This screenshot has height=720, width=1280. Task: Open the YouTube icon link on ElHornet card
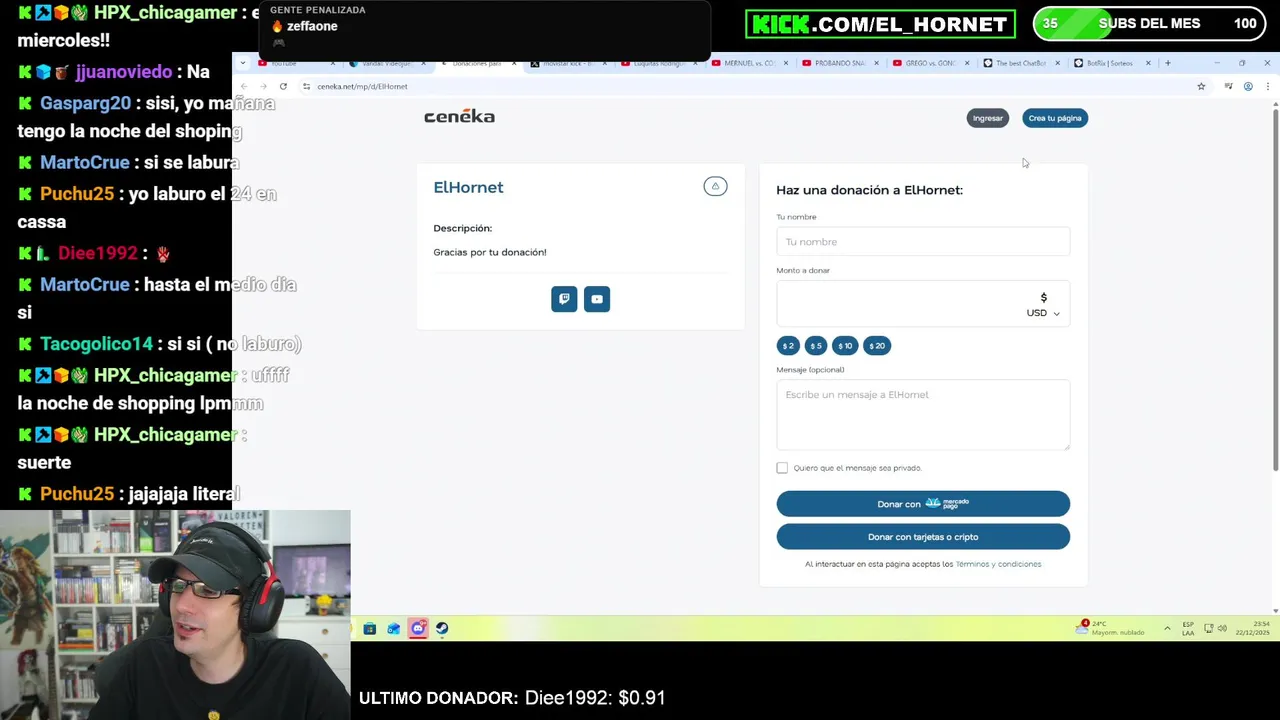point(597,299)
